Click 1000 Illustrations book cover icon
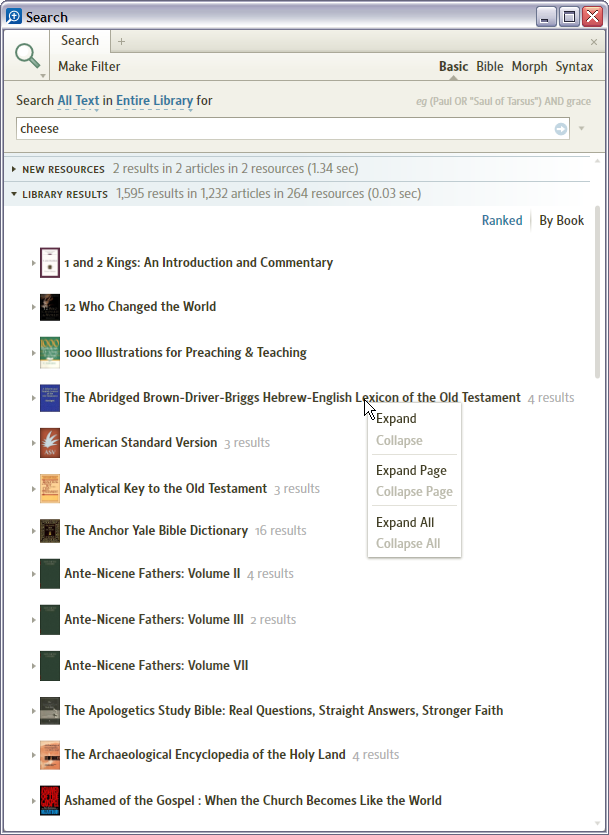 coord(50,353)
